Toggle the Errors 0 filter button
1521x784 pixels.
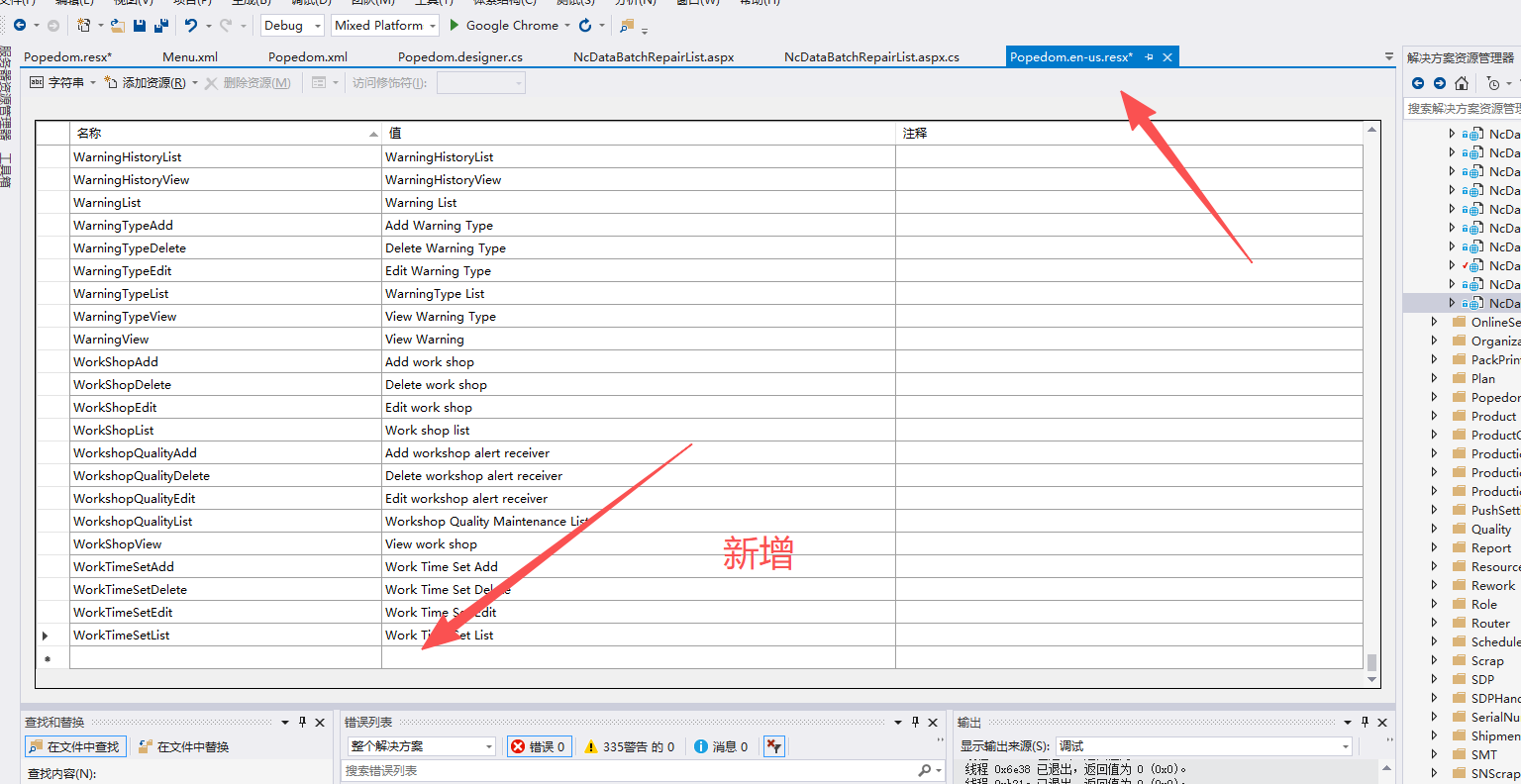(538, 746)
